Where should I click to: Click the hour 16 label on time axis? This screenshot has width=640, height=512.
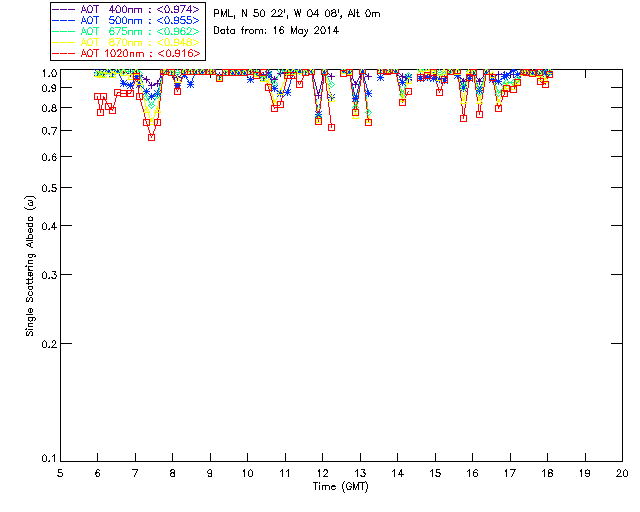tap(472, 473)
